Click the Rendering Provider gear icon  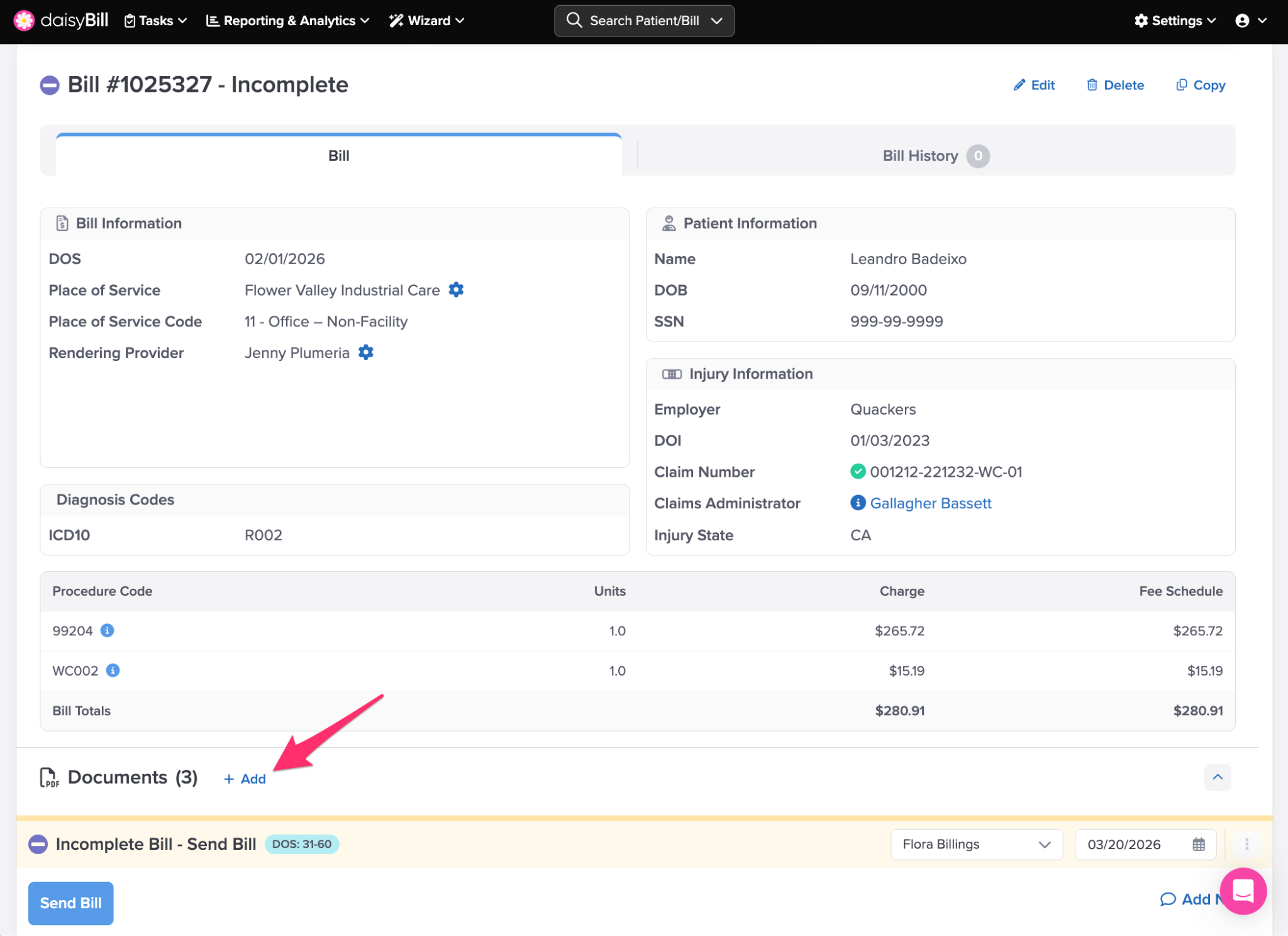(366, 353)
